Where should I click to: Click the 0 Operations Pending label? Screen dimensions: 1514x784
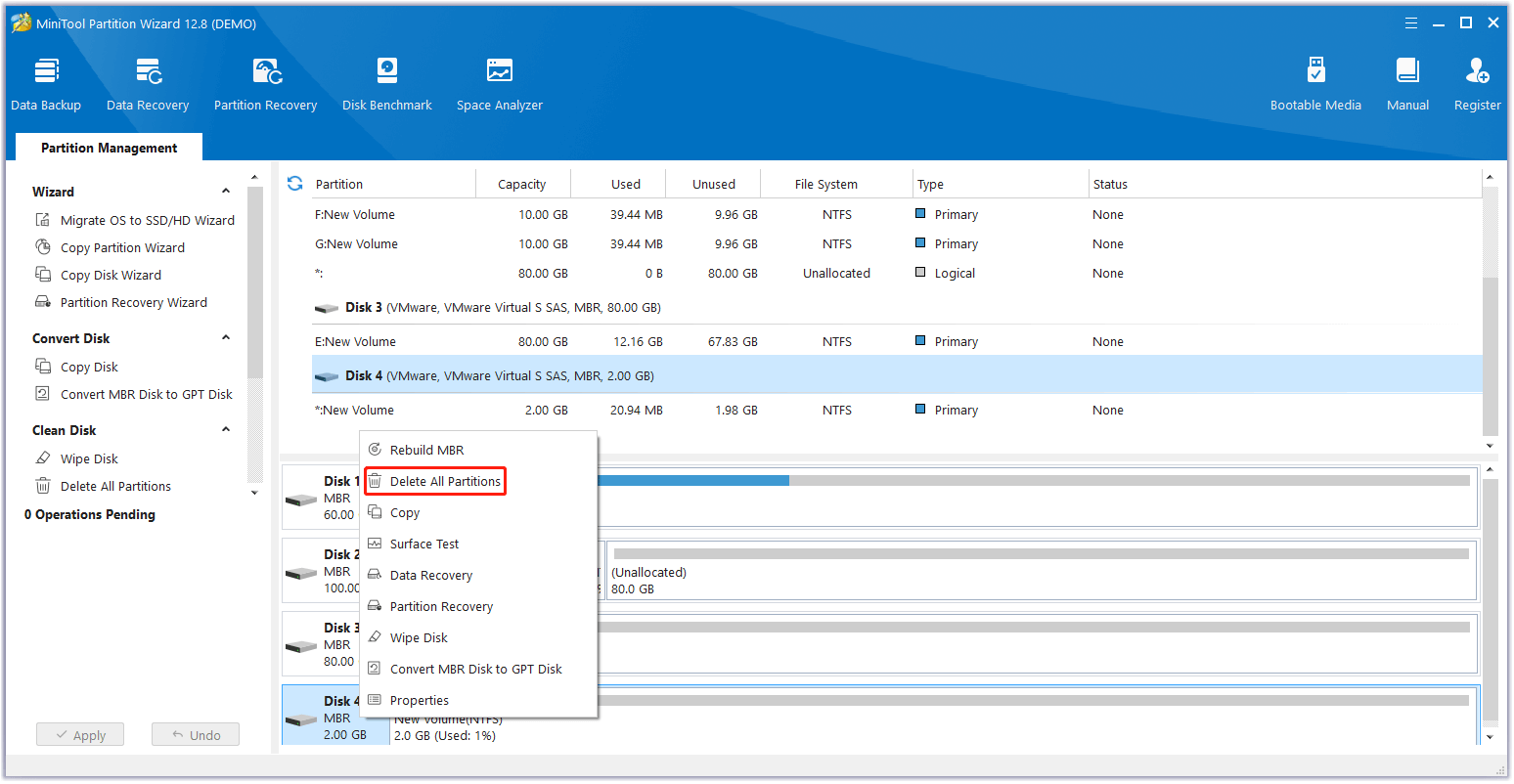click(90, 514)
